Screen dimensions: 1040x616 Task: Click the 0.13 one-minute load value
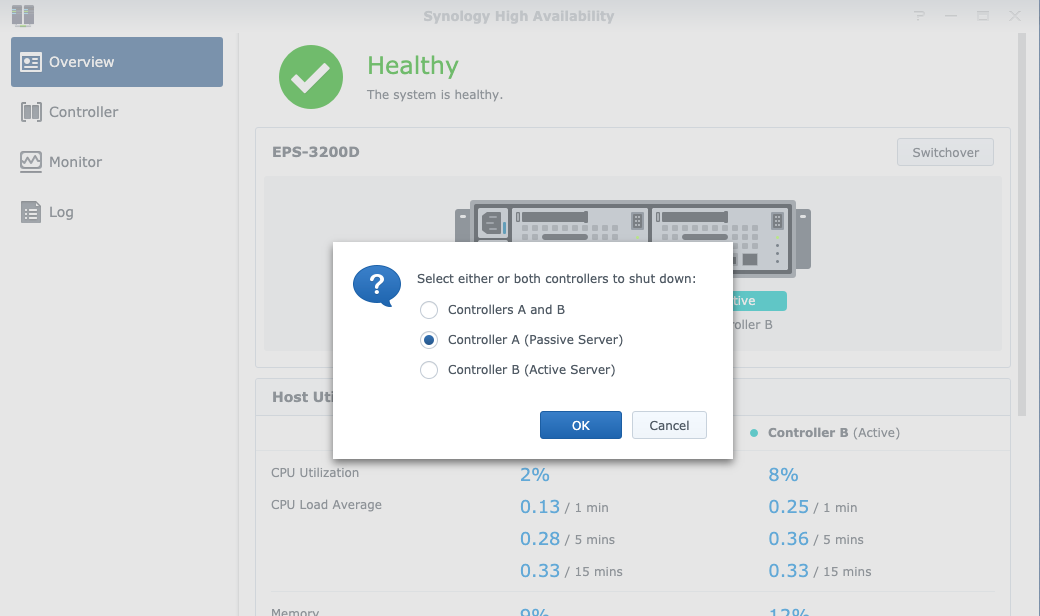[540, 507]
